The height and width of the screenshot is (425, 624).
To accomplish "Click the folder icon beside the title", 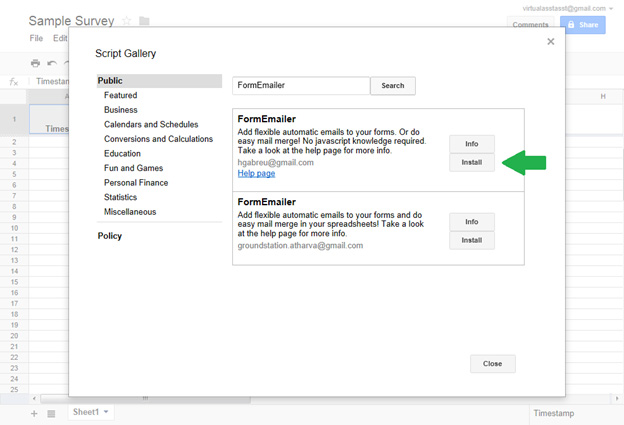I will tap(145, 21).
